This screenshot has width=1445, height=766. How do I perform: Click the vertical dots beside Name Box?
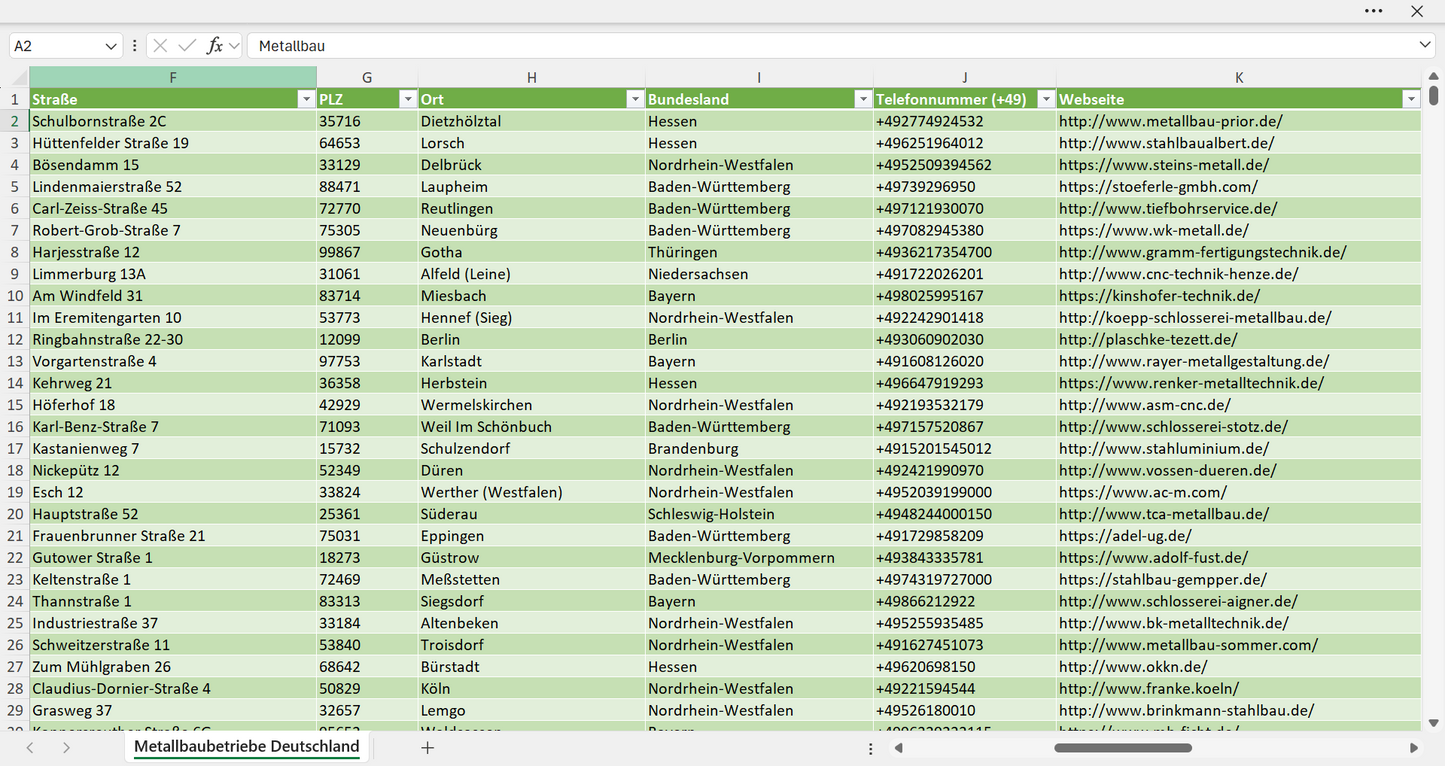click(x=135, y=46)
